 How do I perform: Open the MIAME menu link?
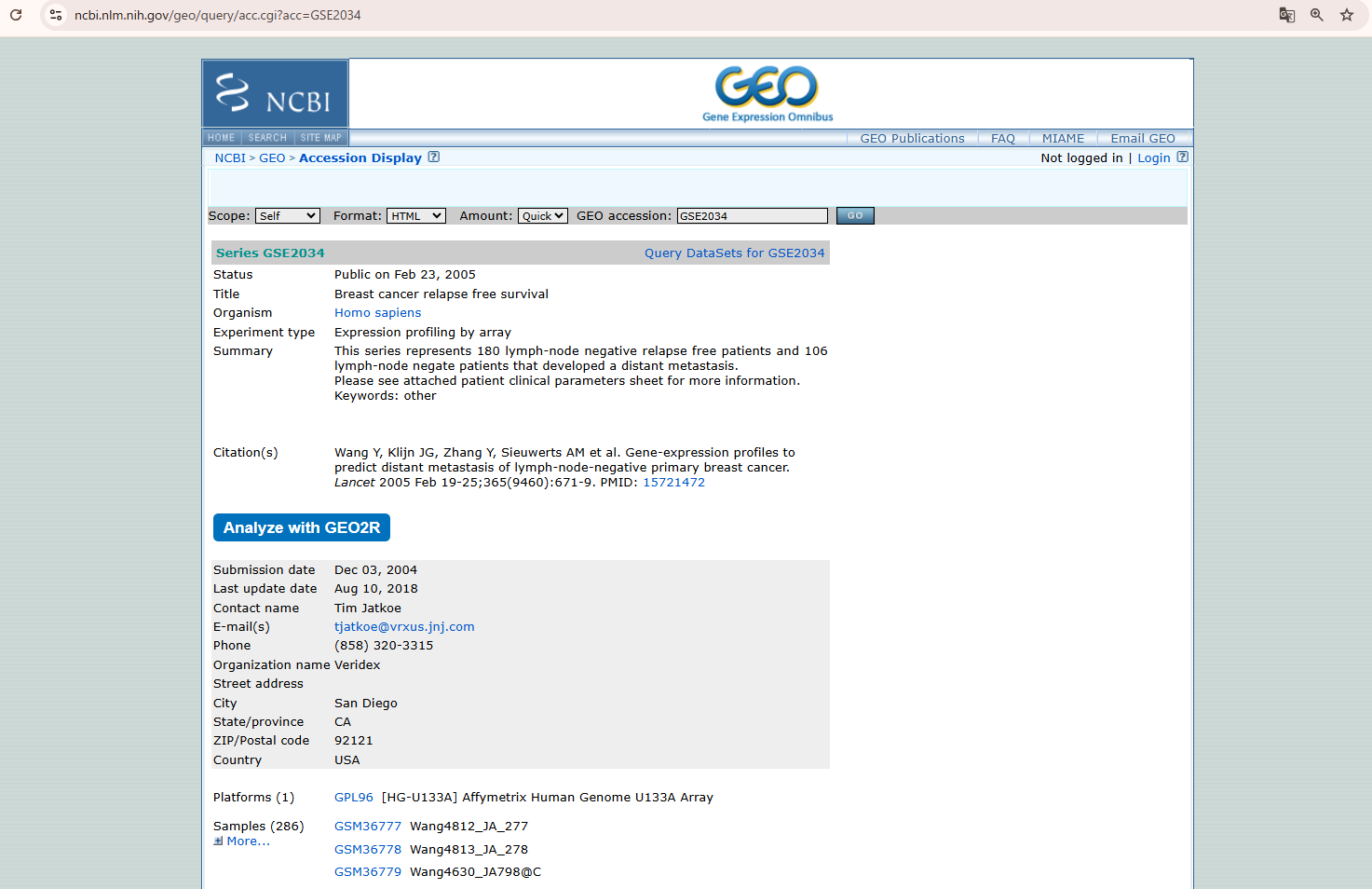tap(1063, 139)
